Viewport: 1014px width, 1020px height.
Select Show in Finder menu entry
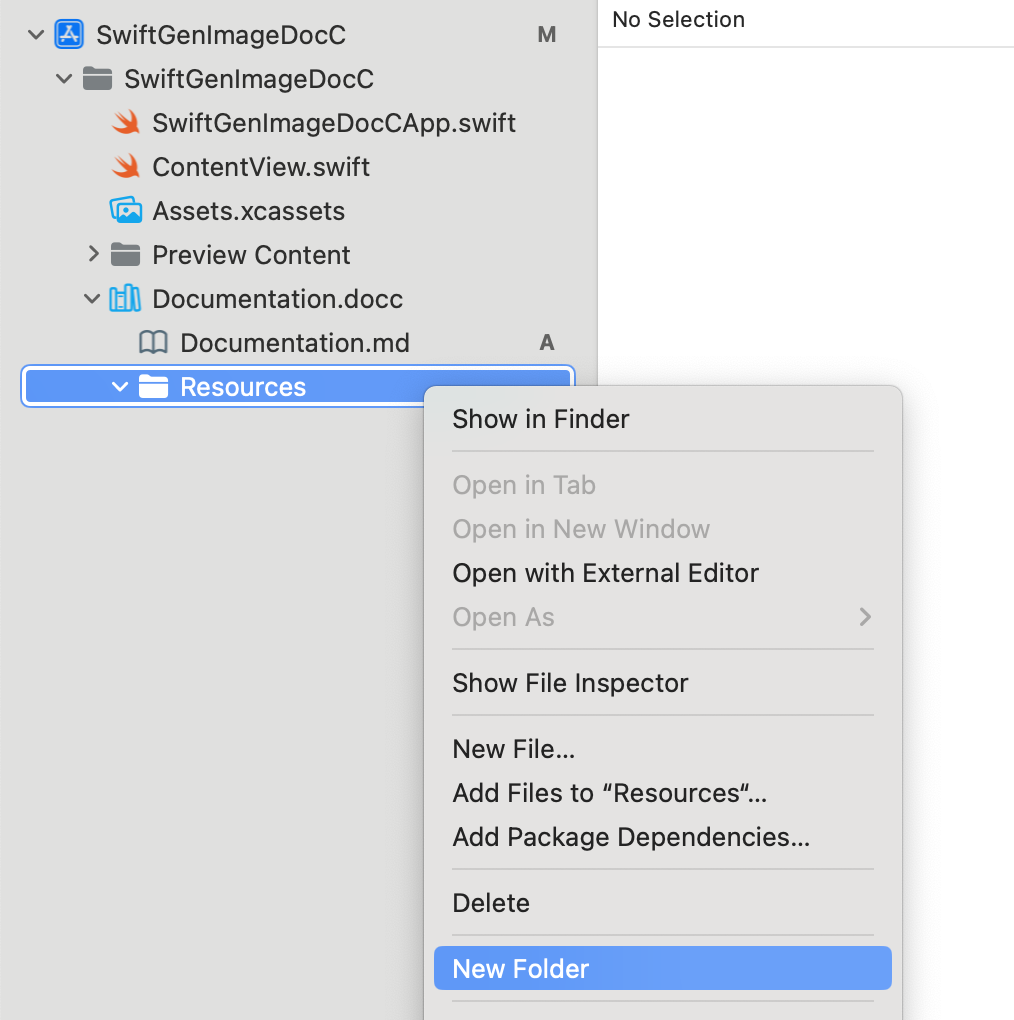coord(541,419)
